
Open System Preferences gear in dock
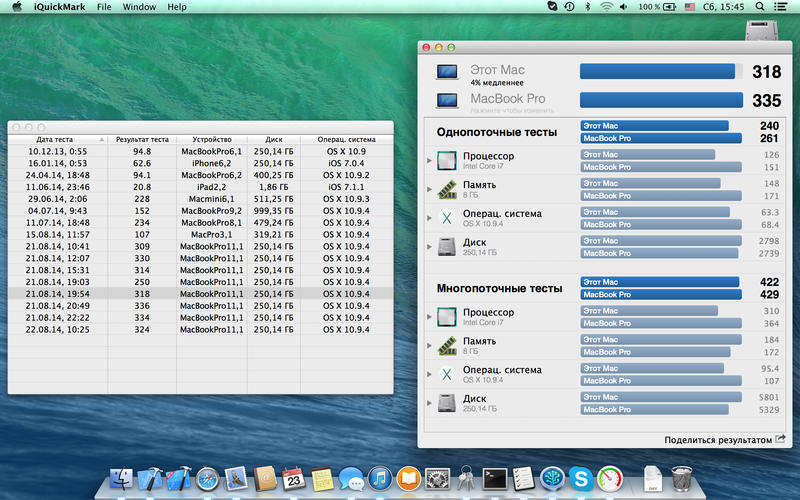coord(437,479)
